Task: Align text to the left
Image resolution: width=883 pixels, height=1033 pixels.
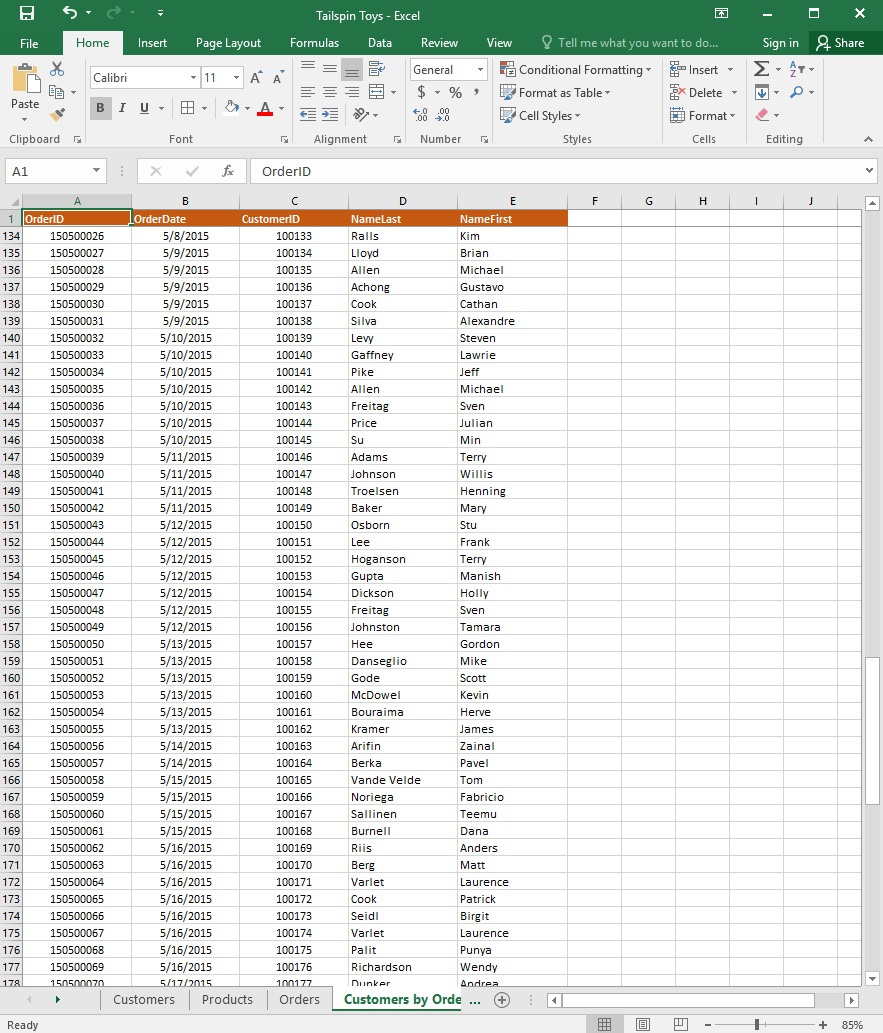Action: point(307,92)
